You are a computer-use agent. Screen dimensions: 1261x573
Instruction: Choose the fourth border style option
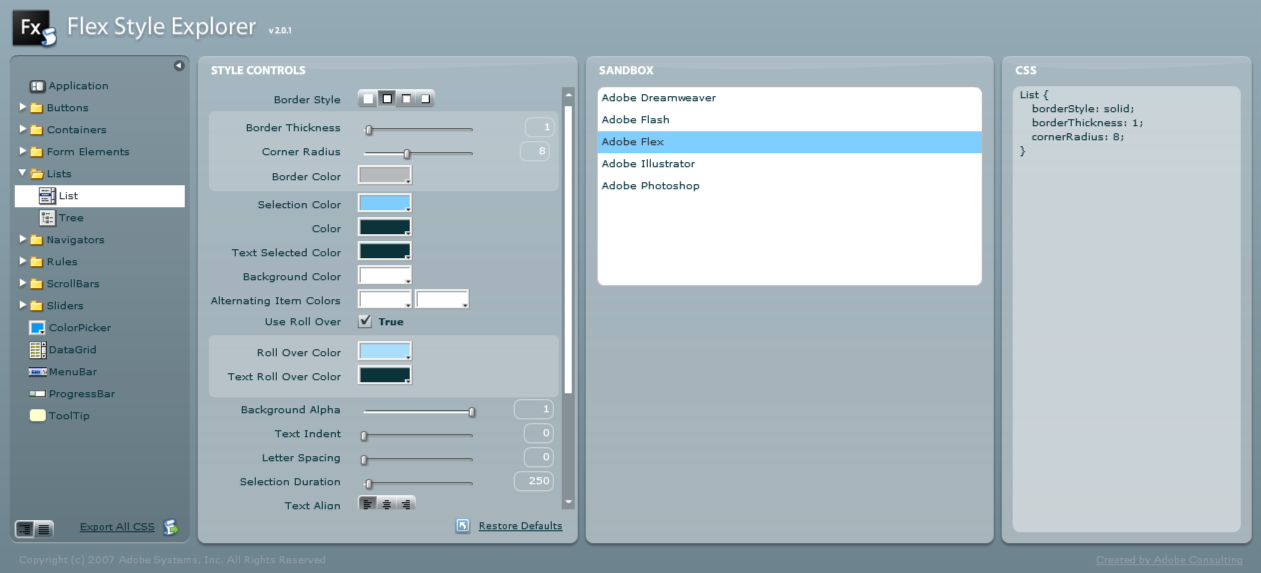click(x=425, y=99)
